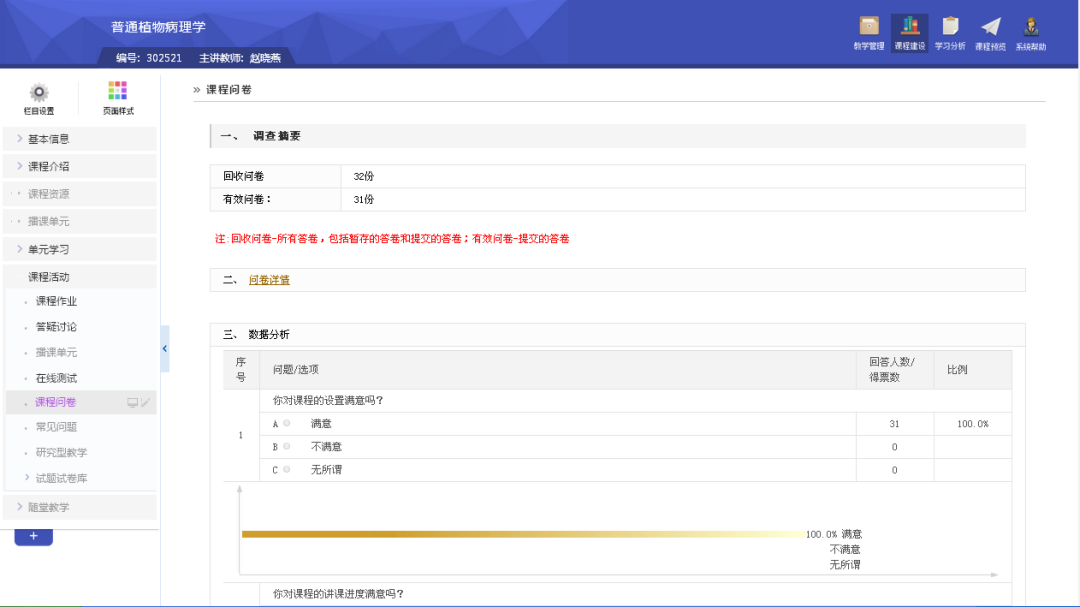
Task: Collapse sidebar with the left arrow handle
Action: (164, 349)
